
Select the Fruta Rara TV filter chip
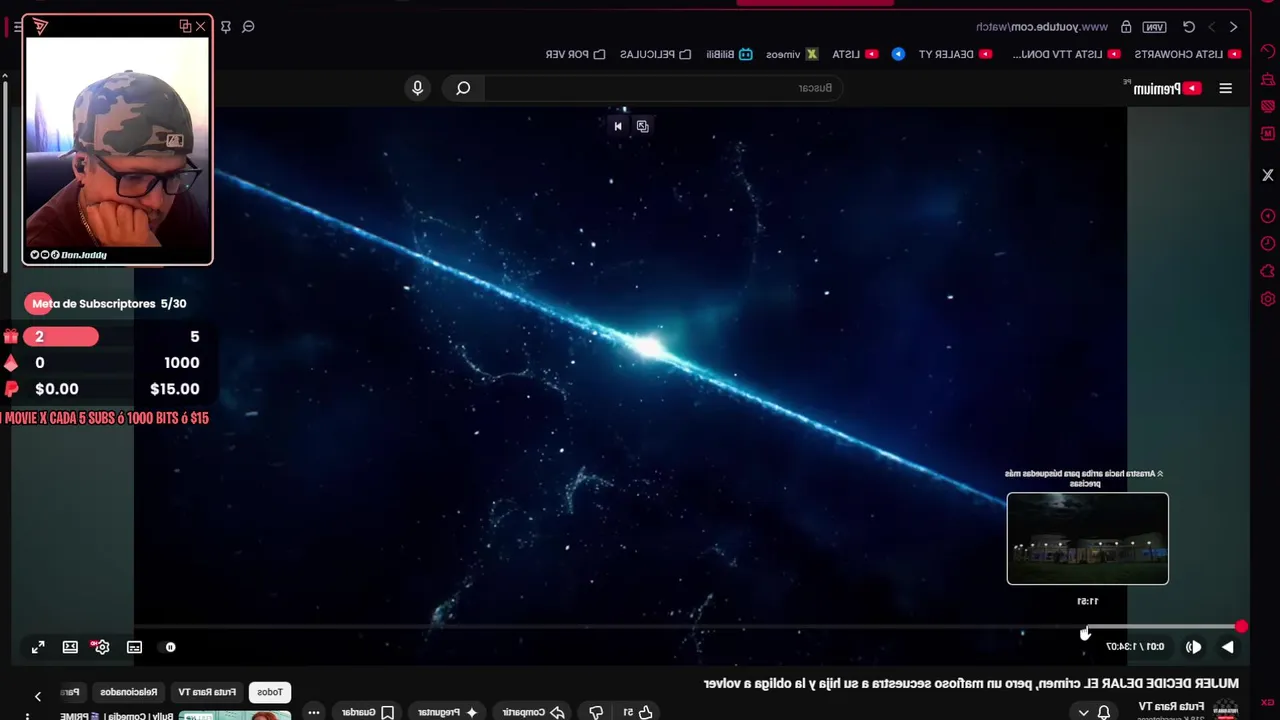(x=207, y=692)
